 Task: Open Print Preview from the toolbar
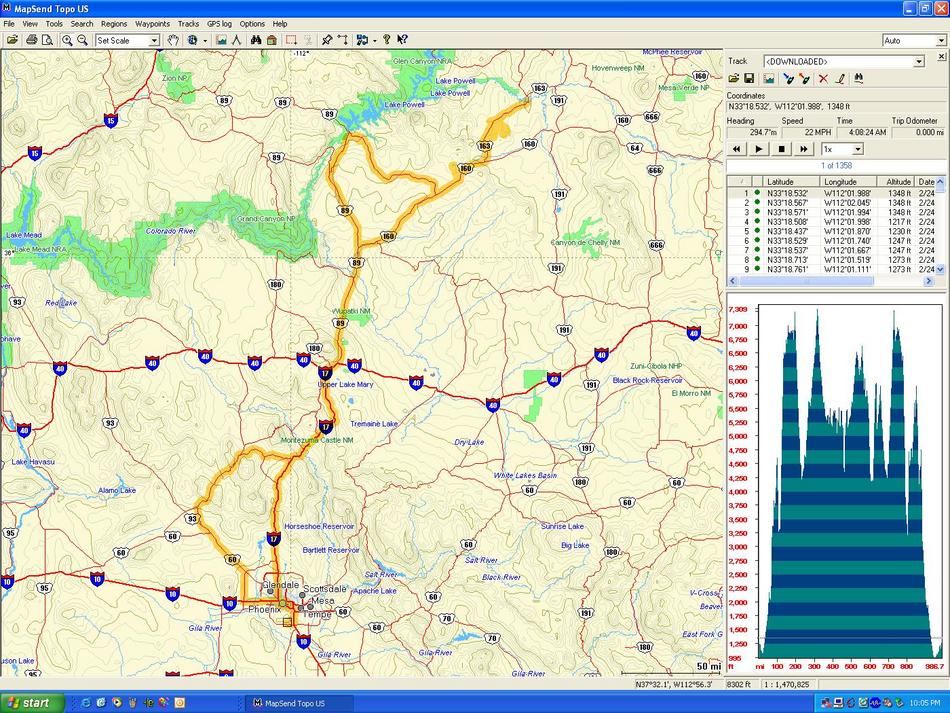(x=47, y=40)
